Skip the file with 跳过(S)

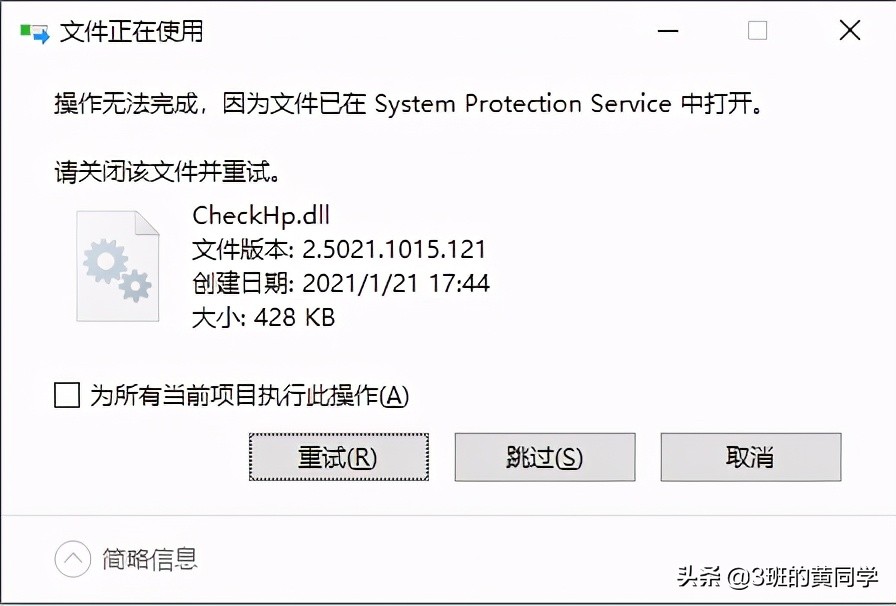[x=544, y=458]
